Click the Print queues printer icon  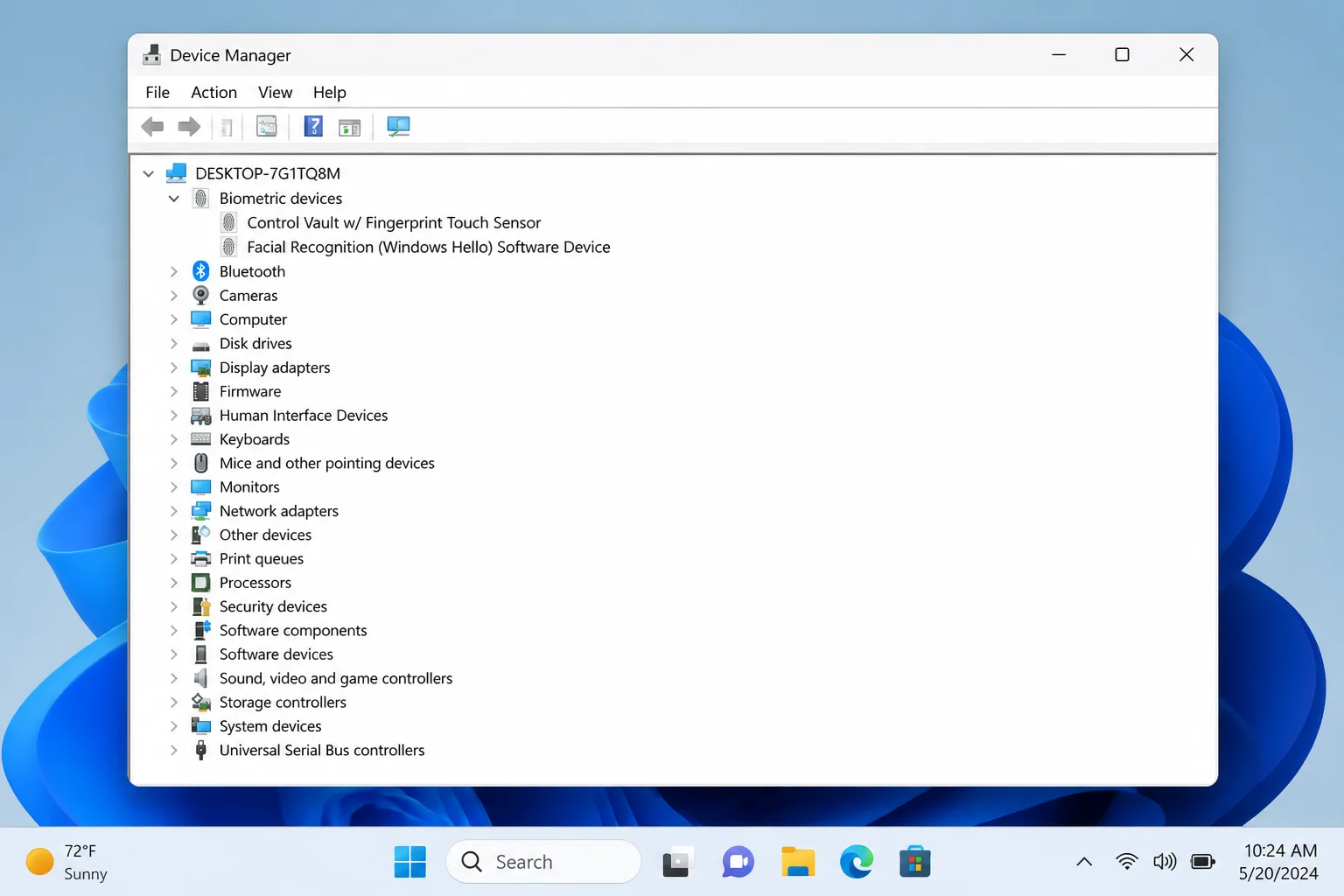pos(201,558)
